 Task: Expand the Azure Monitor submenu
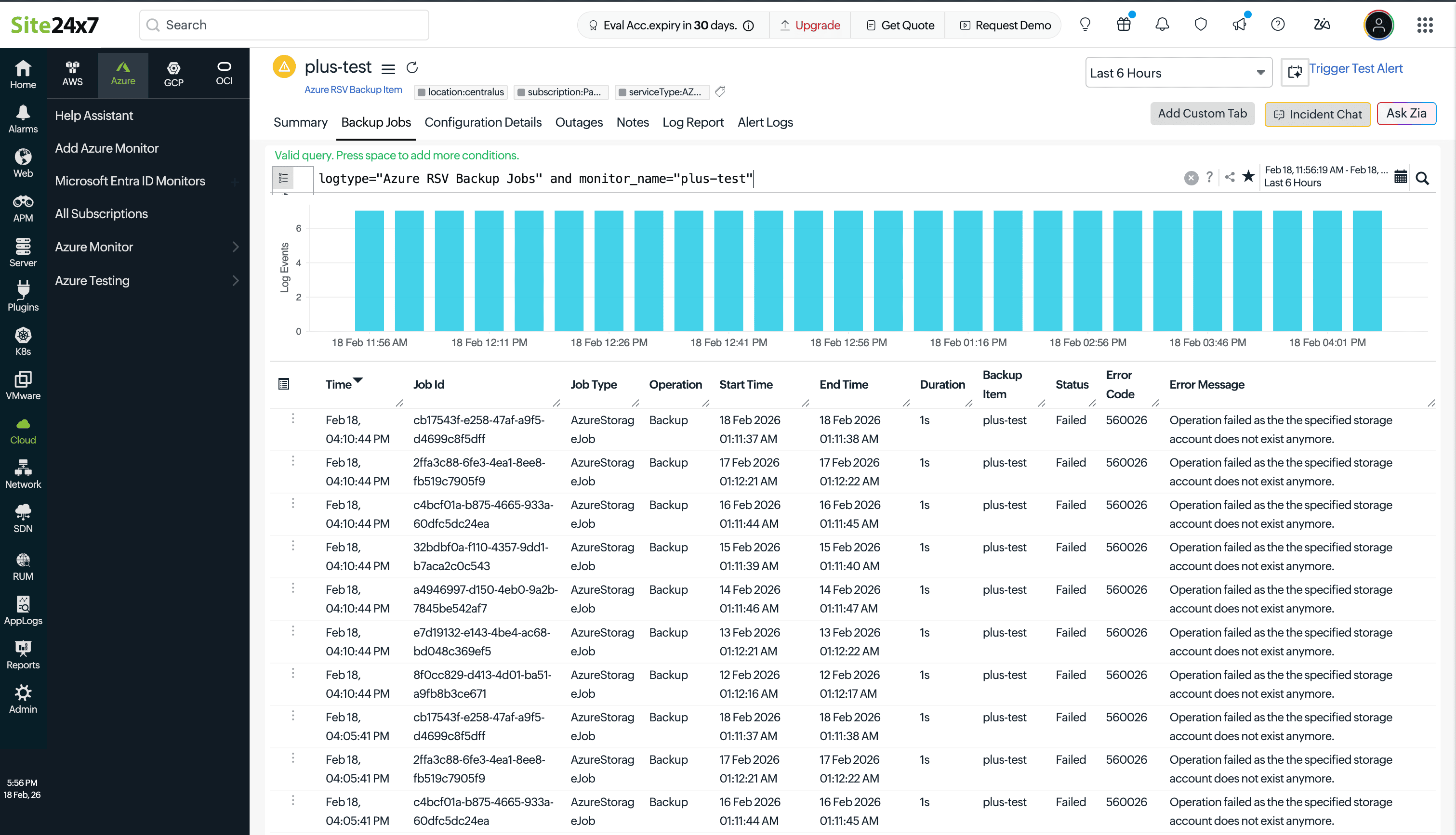click(x=235, y=247)
